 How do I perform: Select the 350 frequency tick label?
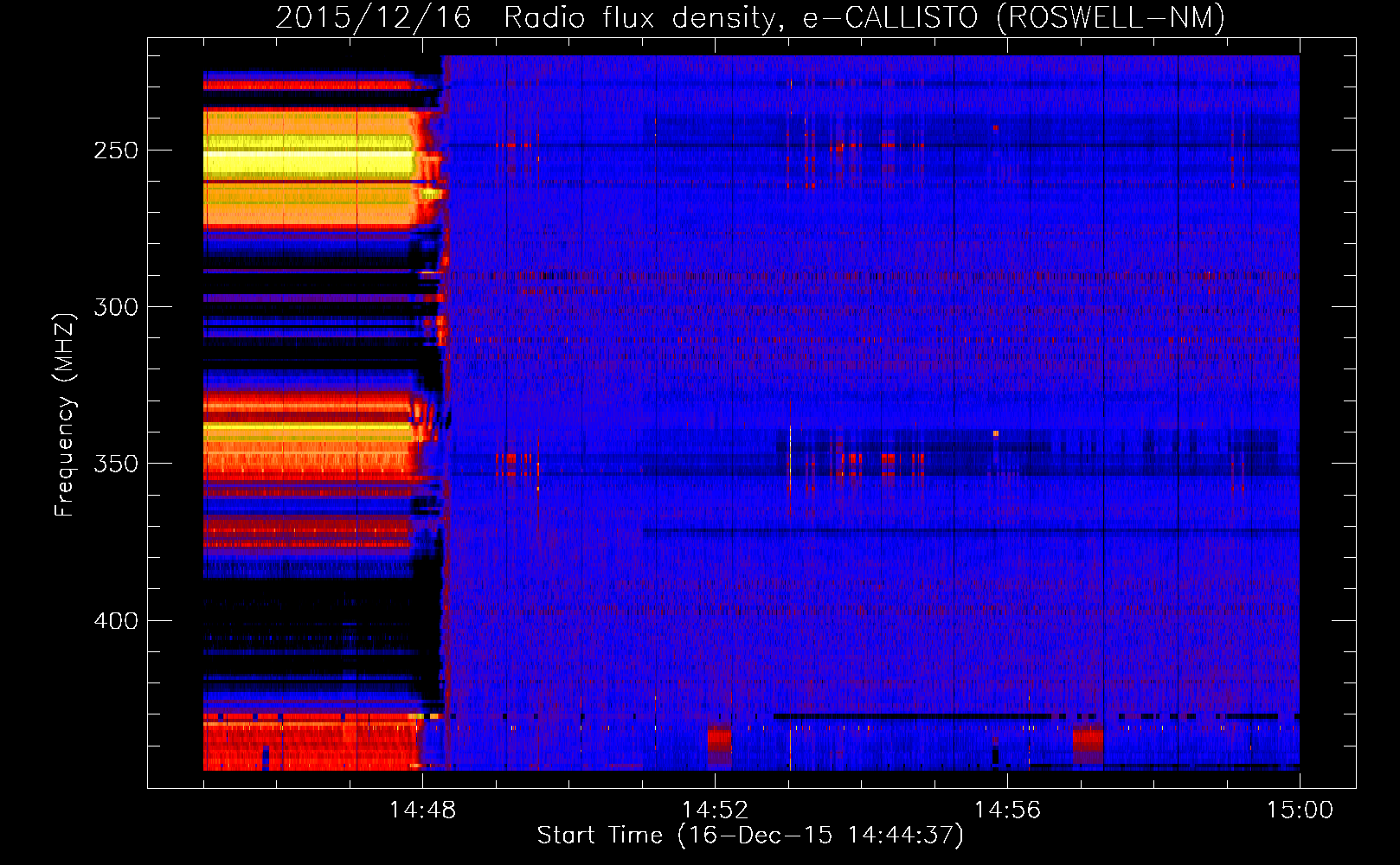click(116, 464)
